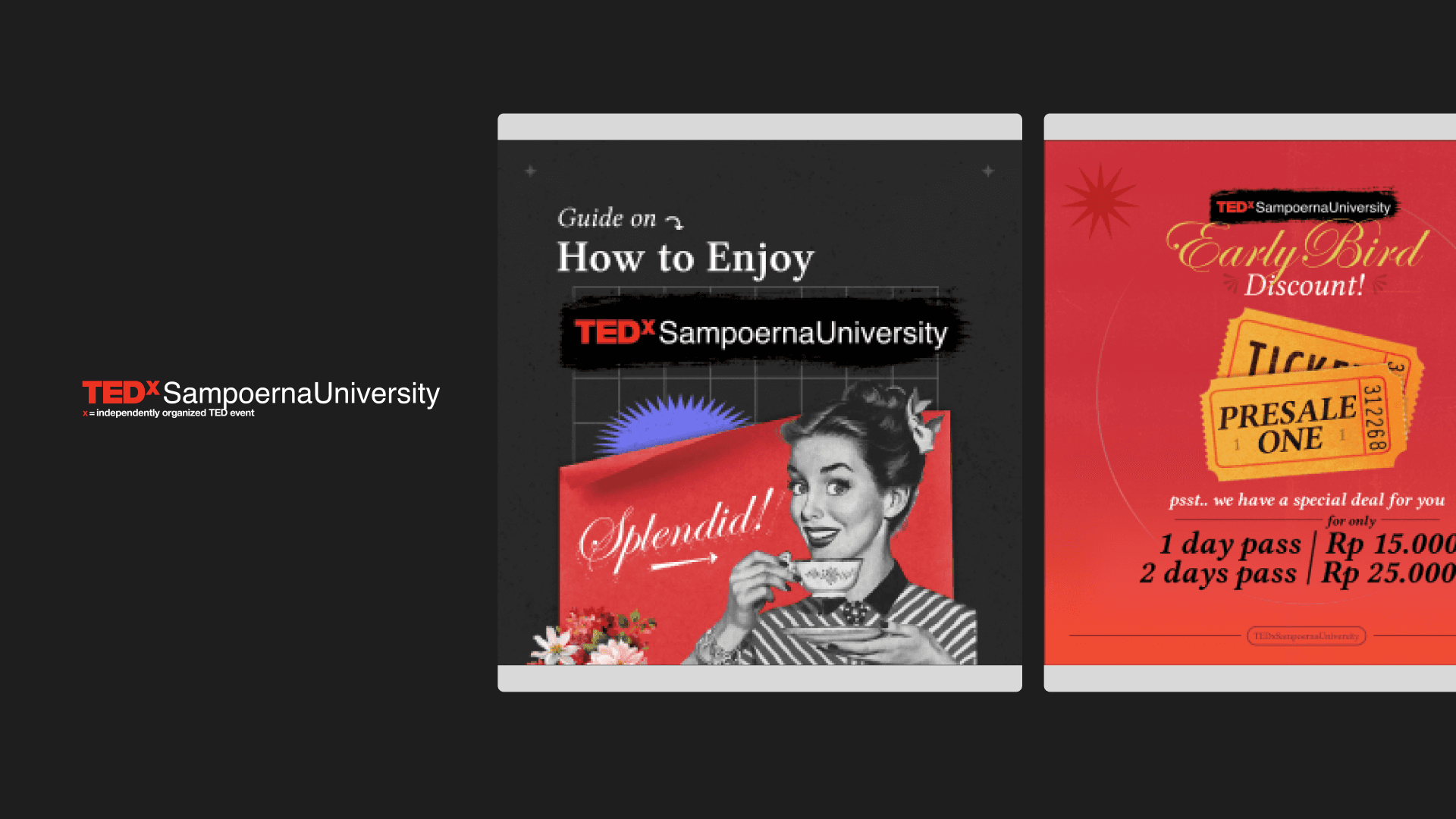Open the Guide on How to Enjoy poster thumbnail
Viewport: 1456px width, 819px height.
(x=759, y=402)
